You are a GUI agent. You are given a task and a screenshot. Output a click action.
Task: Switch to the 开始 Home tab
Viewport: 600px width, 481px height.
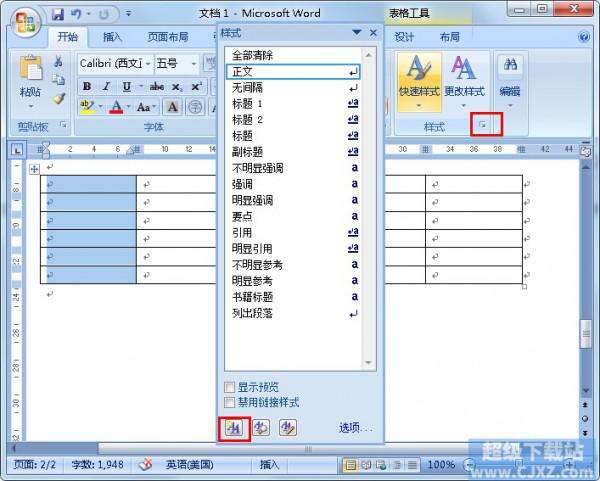(x=68, y=37)
